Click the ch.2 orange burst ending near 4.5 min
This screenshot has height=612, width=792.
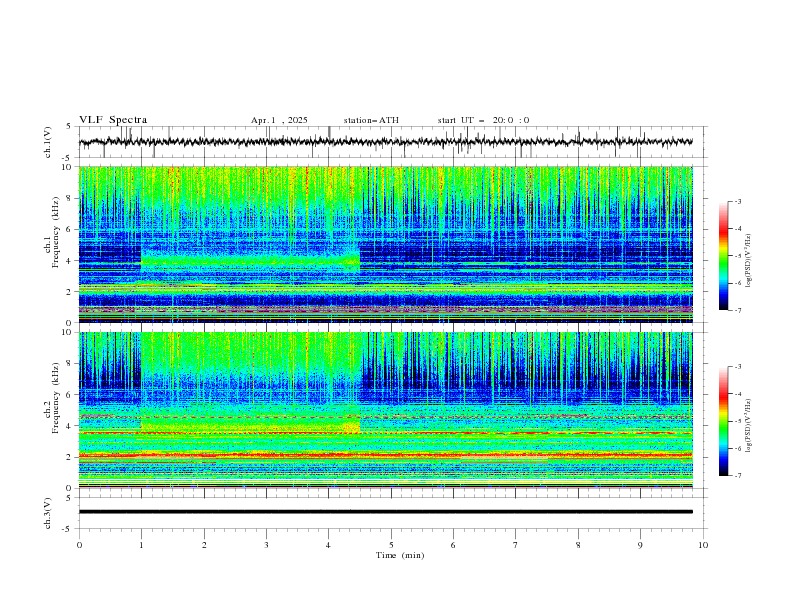[351, 428]
